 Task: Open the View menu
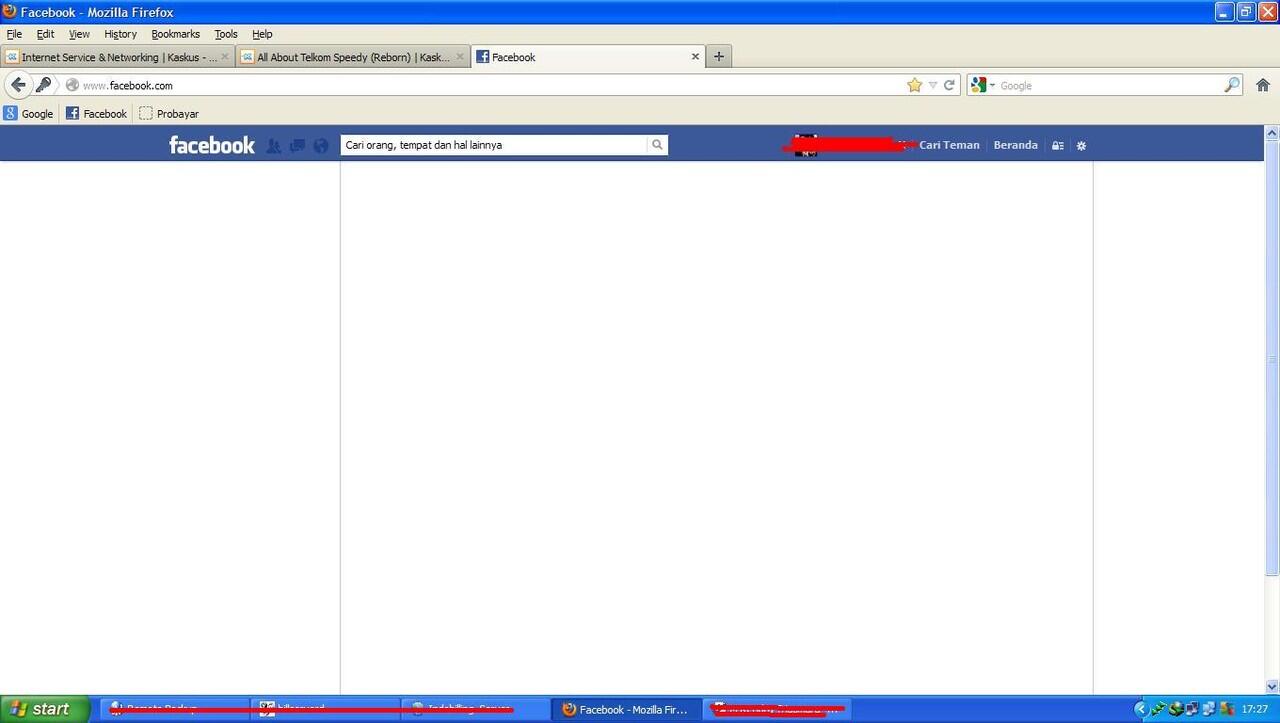pos(79,34)
